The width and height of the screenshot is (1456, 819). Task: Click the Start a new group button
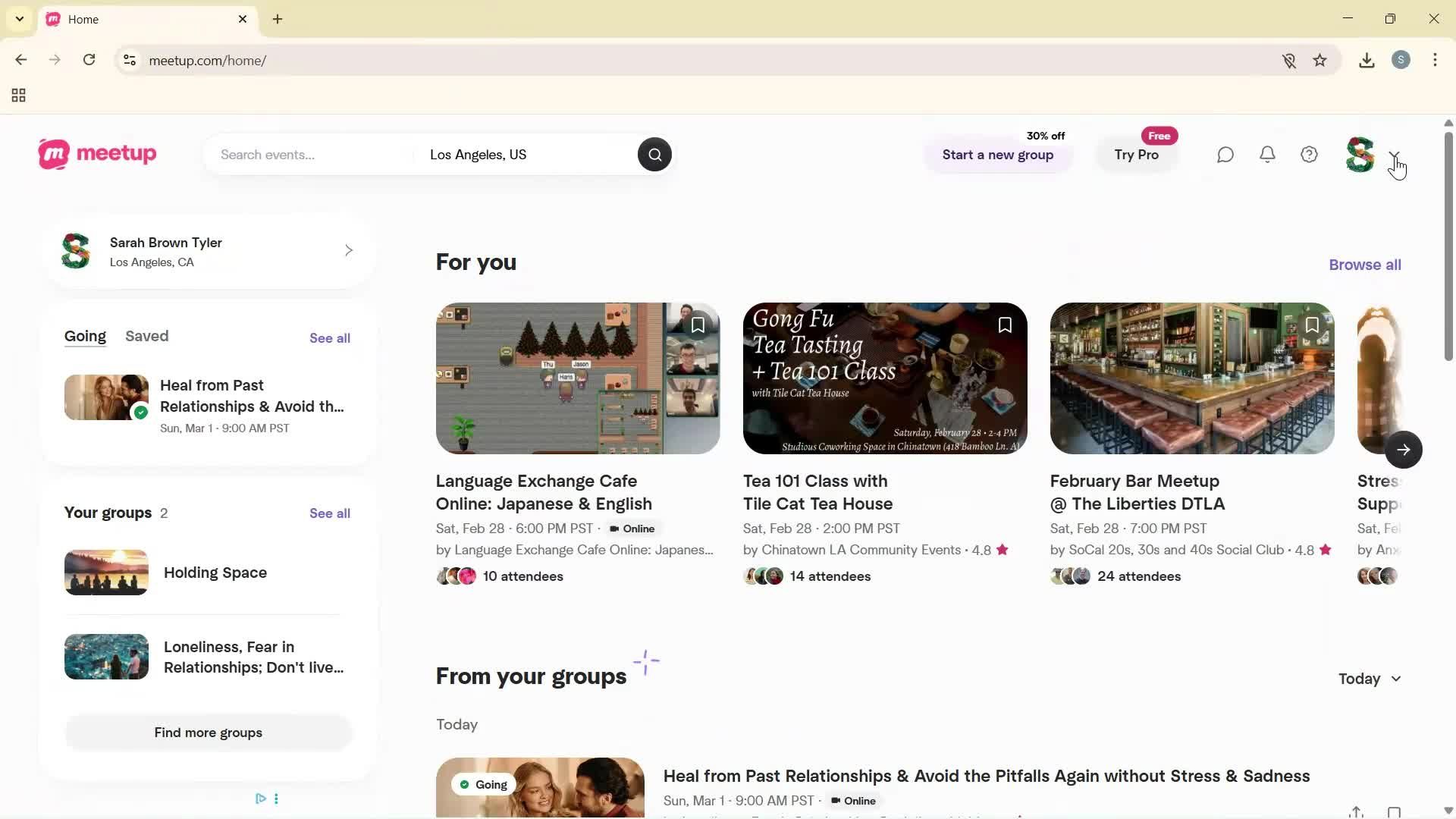[998, 155]
